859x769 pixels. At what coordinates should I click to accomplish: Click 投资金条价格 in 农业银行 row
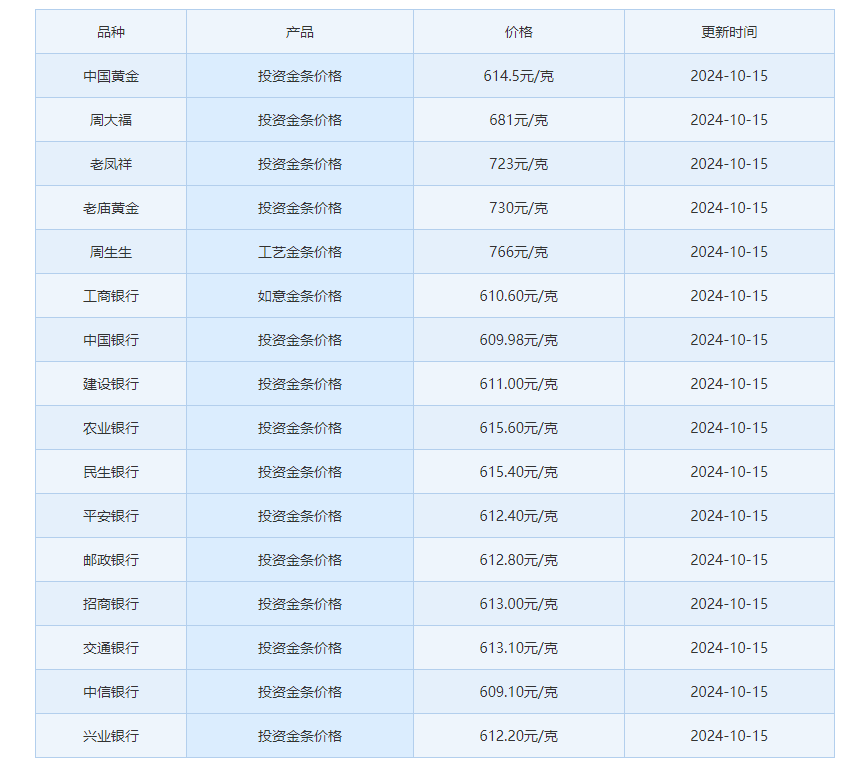tap(300, 428)
